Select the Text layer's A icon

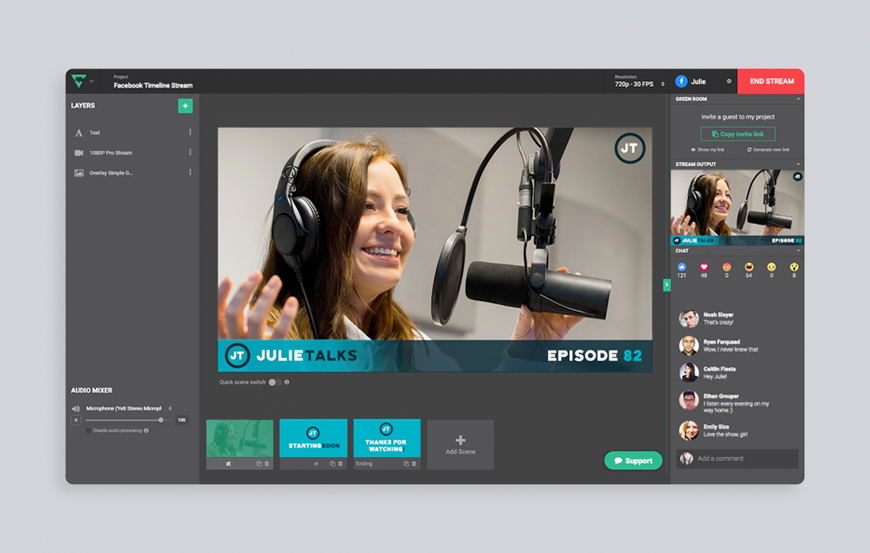79,133
